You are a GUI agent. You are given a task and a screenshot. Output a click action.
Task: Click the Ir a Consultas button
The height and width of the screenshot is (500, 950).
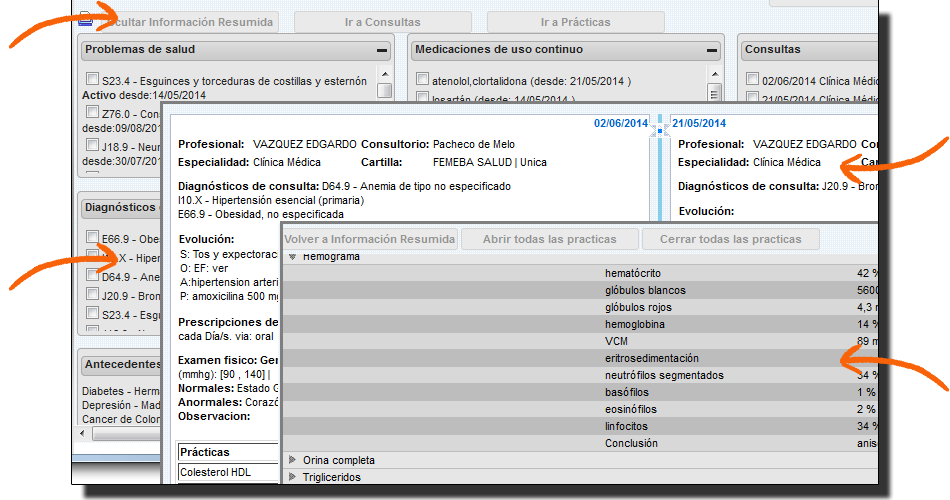pyautogui.click(x=383, y=22)
